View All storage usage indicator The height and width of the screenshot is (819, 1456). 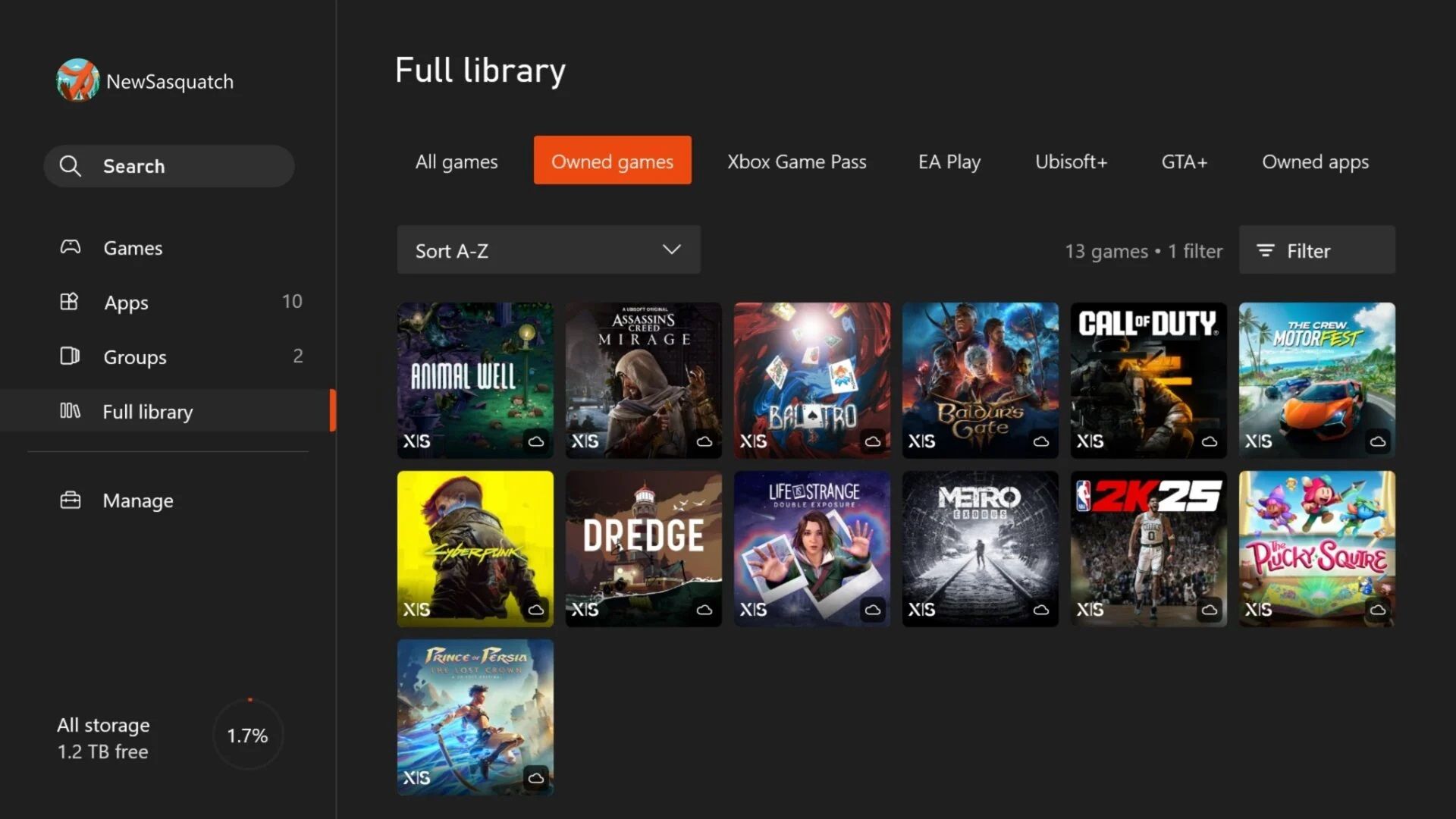tap(170, 737)
